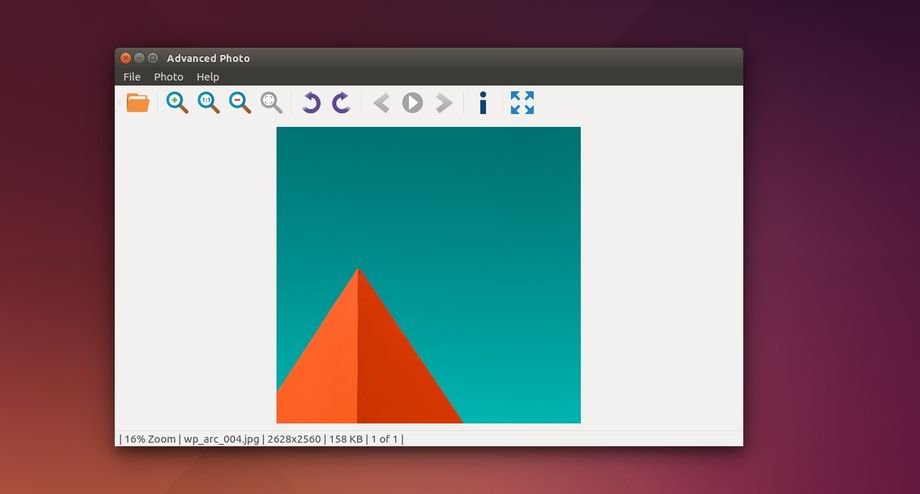Zoom in using the plus magnifier
This screenshot has width=920, height=494.
click(177, 103)
